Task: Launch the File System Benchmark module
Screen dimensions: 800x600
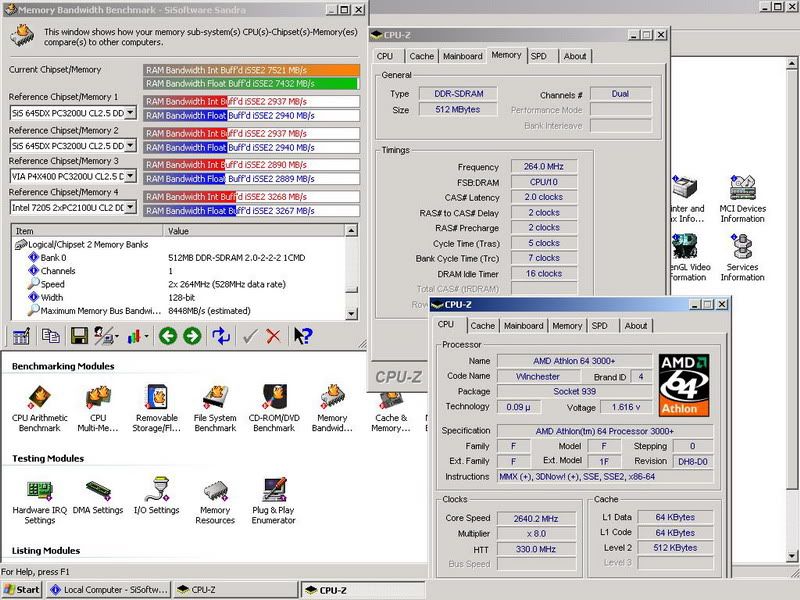Action: (x=215, y=398)
